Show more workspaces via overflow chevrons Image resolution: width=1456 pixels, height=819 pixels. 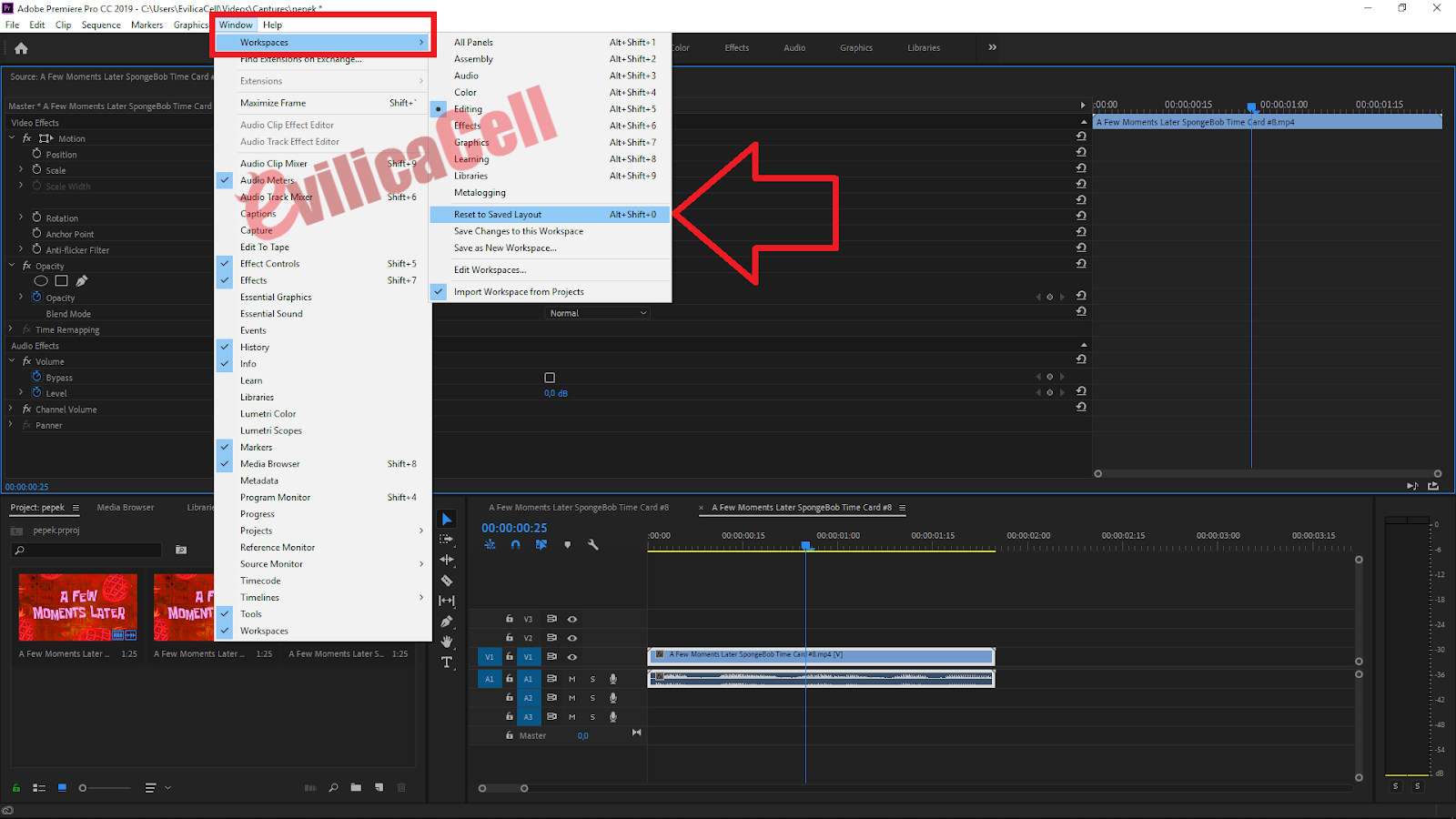[x=992, y=47]
